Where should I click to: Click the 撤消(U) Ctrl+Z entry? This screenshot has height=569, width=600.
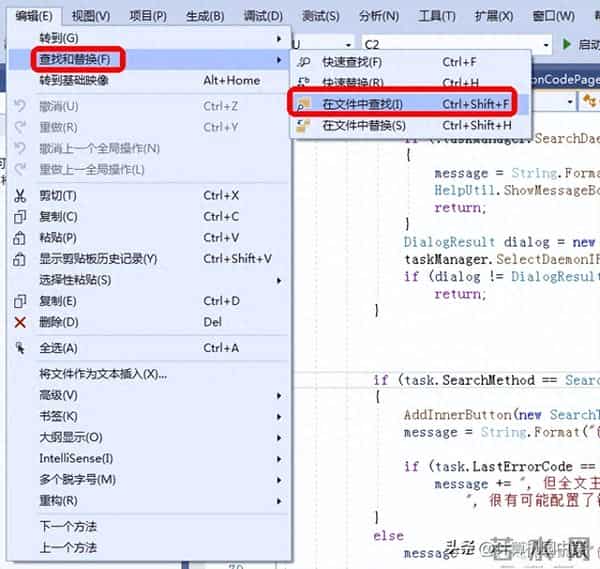(149, 106)
